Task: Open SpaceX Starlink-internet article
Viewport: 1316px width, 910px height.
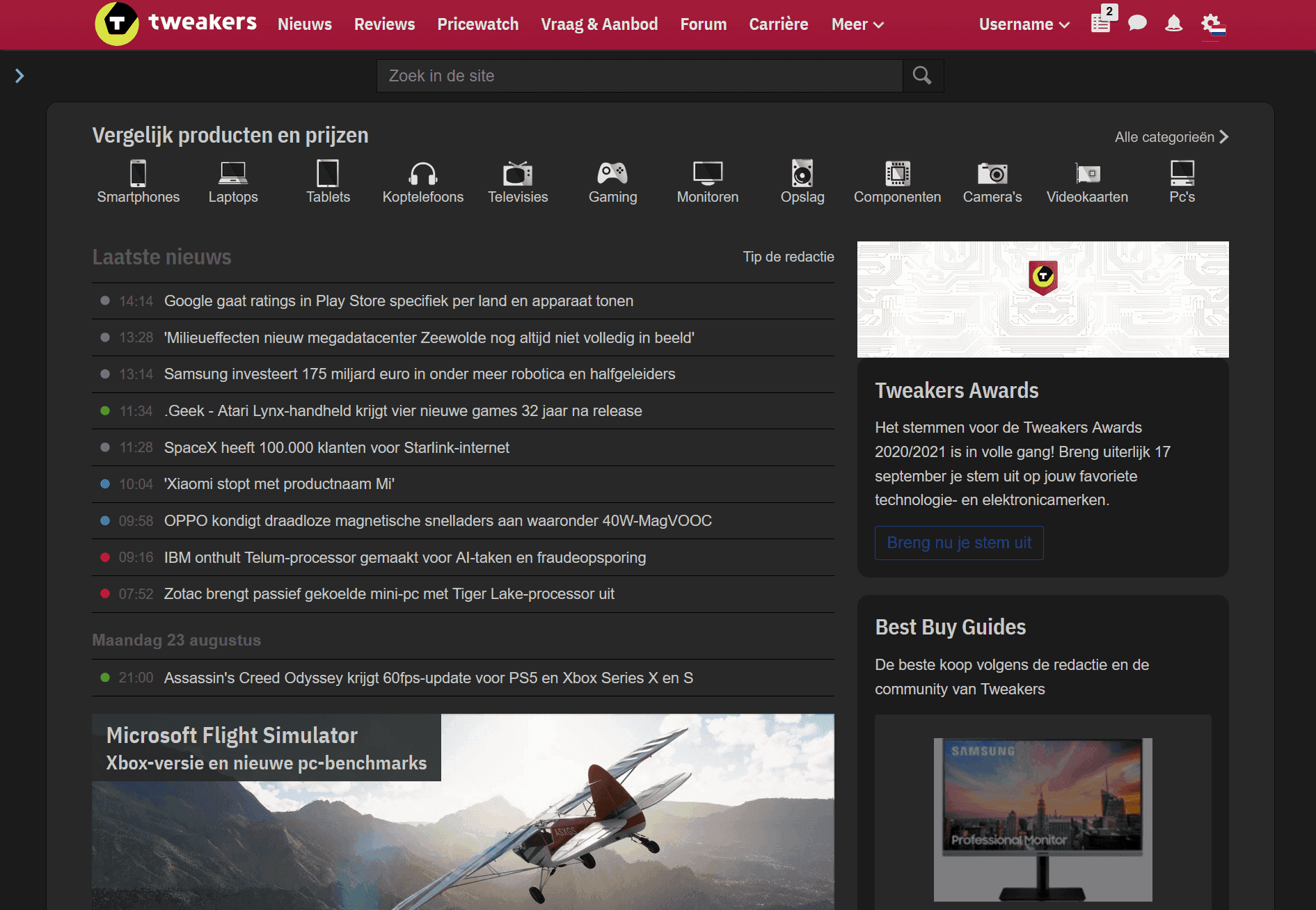Action: pos(337,448)
